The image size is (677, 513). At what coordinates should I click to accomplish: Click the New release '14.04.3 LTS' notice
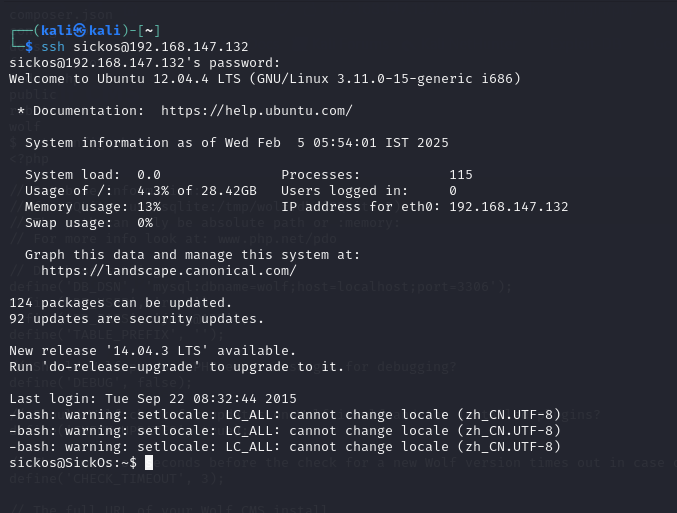[153, 350]
